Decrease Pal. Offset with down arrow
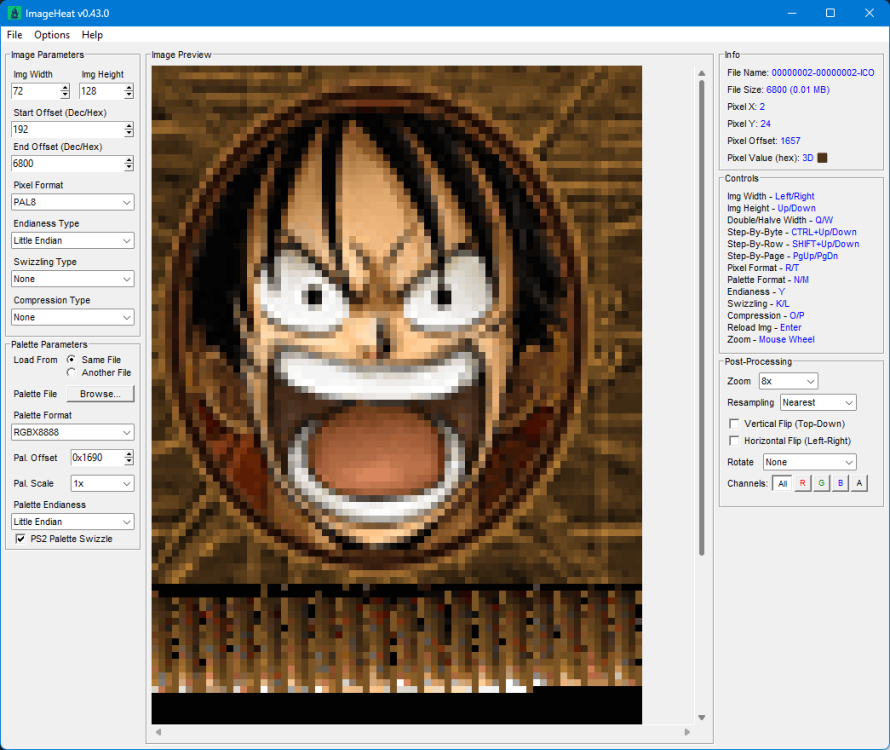 129,461
